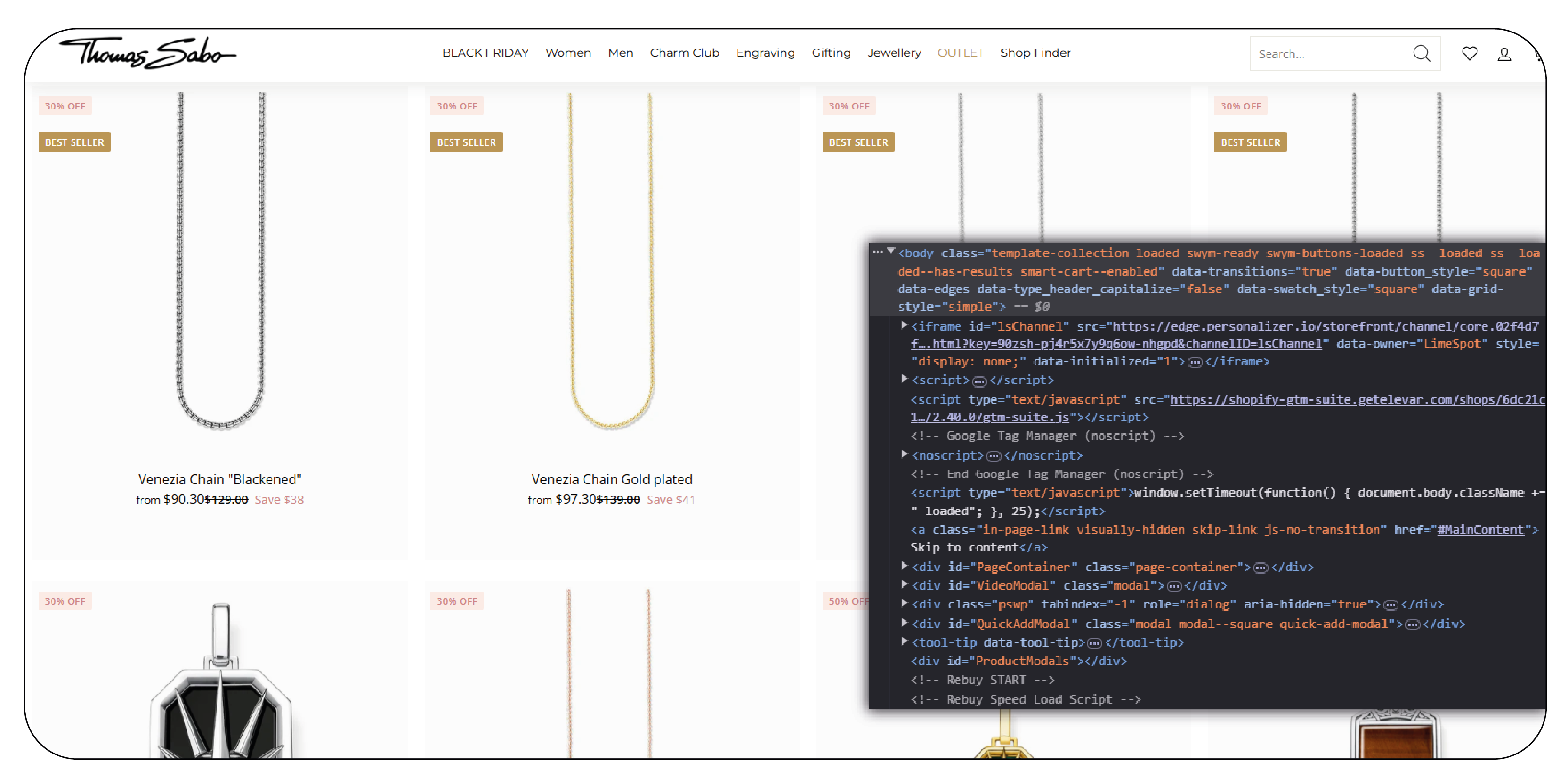Follow the #MainContent href link
1568x778 pixels.
pyautogui.click(x=1480, y=530)
